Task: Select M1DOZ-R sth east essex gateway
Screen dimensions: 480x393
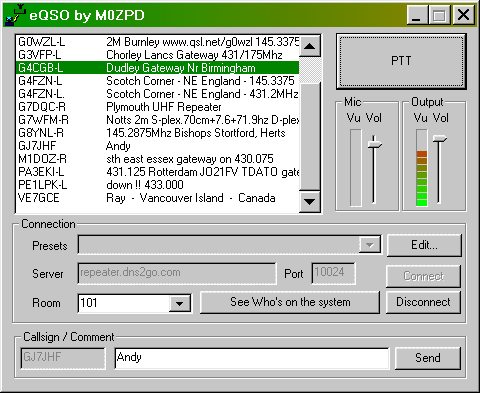Action: 157,159
